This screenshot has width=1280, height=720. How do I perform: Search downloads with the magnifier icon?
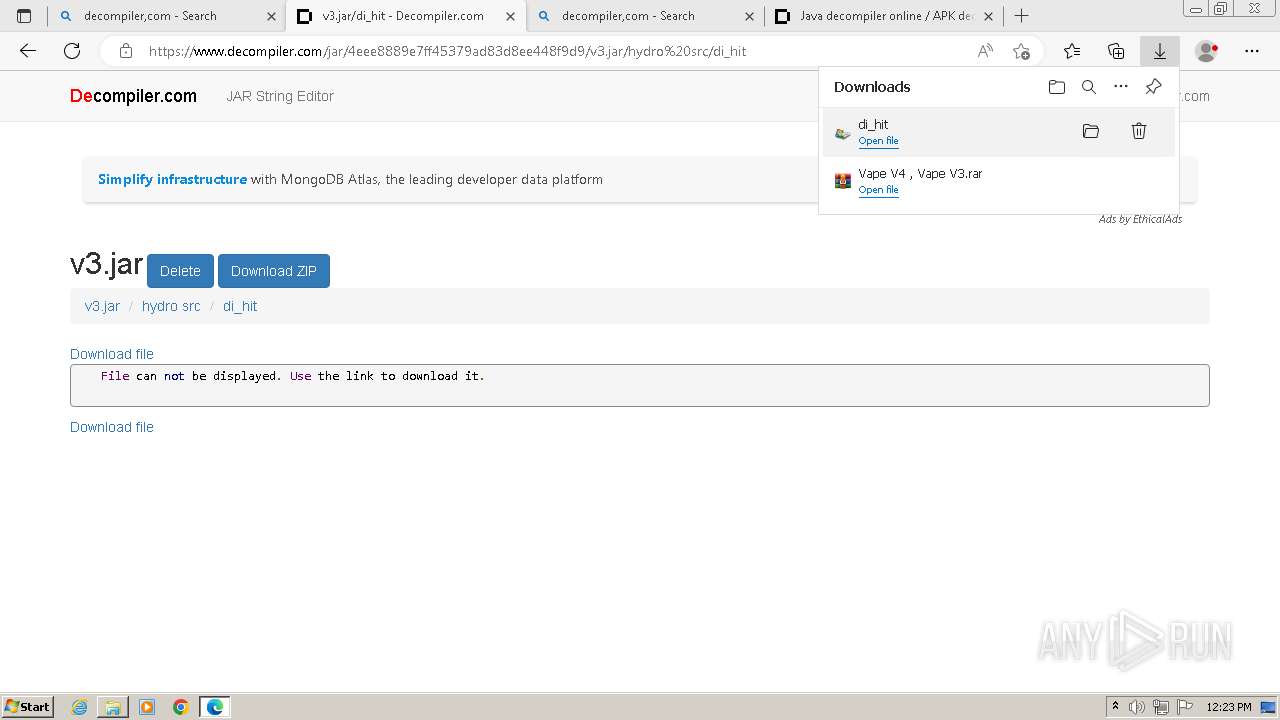tap(1089, 87)
